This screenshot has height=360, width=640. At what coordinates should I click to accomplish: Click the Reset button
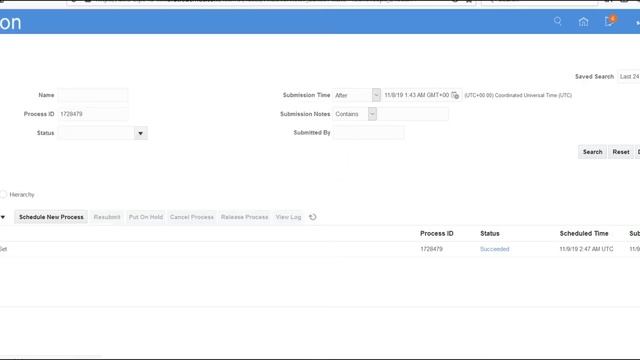click(621, 152)
